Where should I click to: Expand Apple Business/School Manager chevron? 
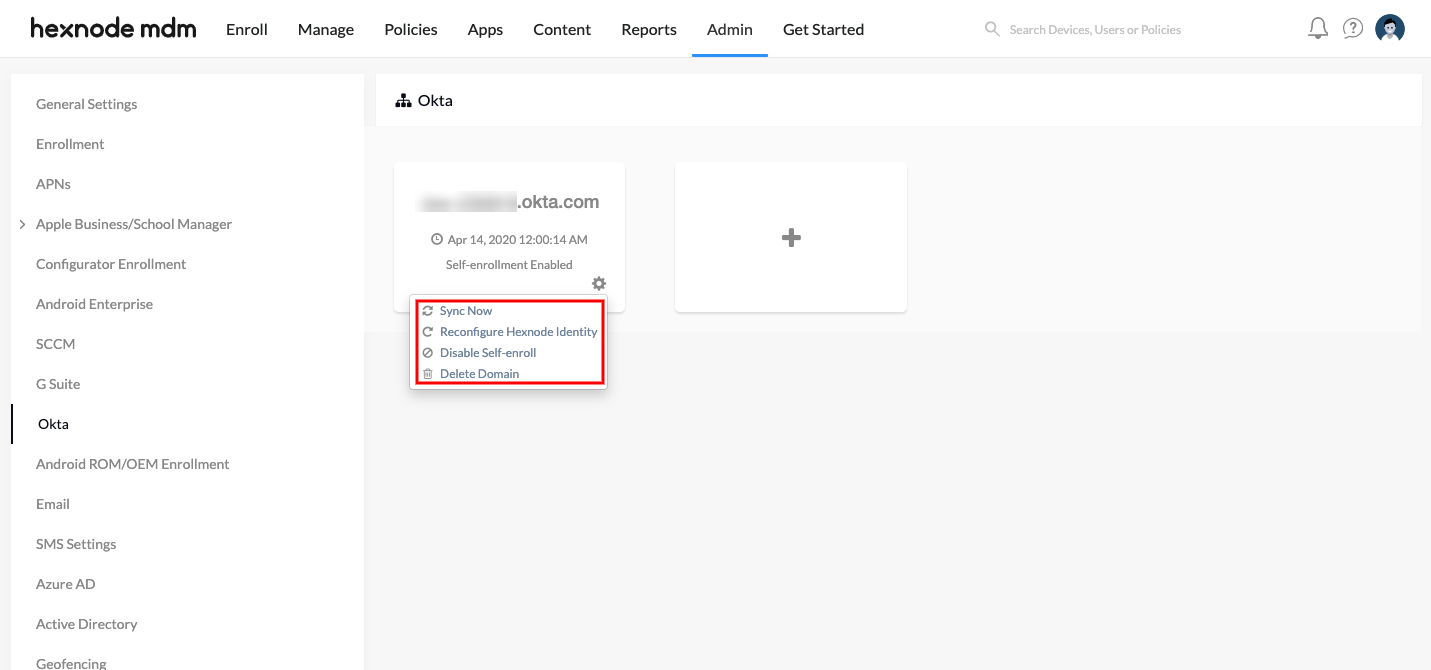(22, 224)
